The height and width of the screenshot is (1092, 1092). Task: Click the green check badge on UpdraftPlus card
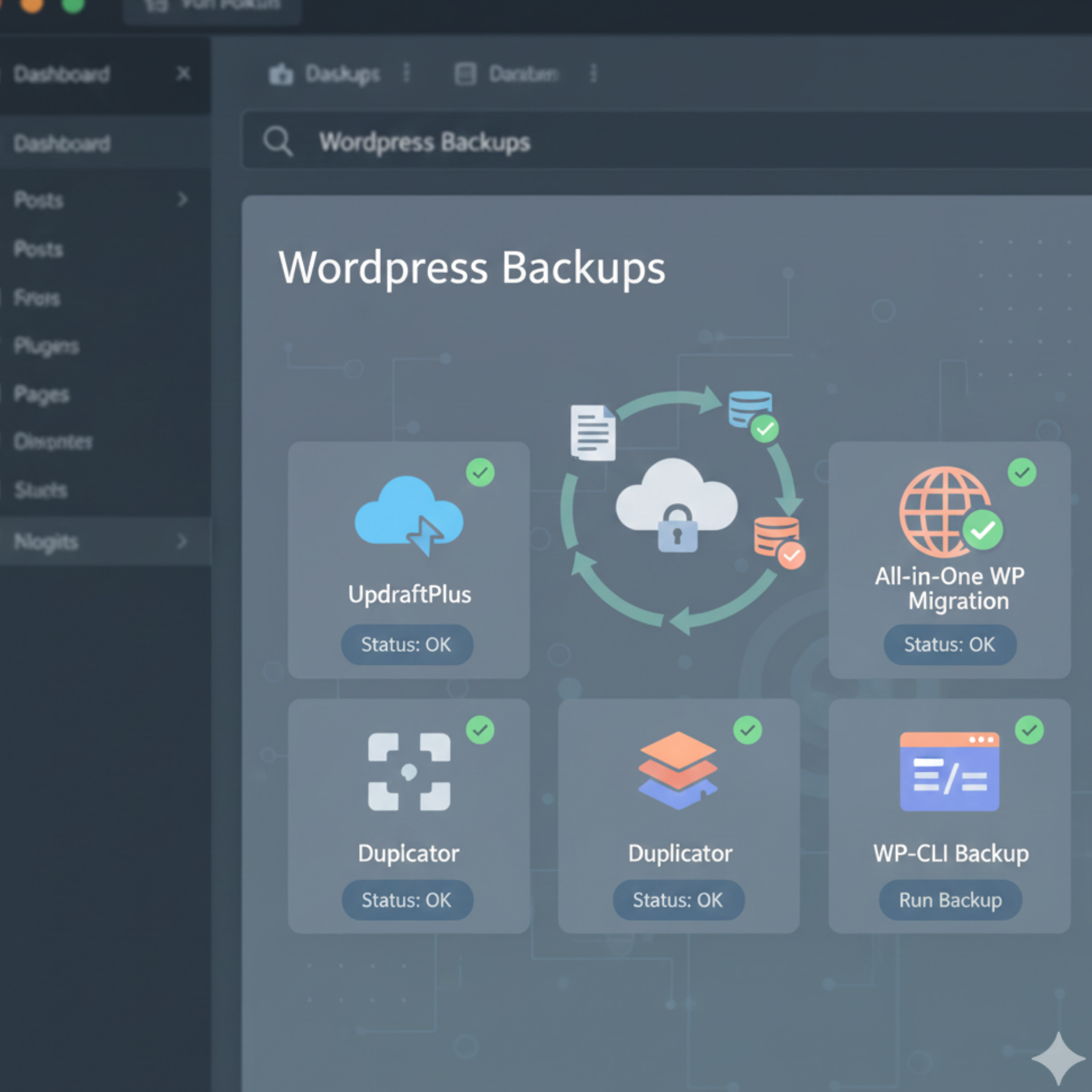point(480,473)
